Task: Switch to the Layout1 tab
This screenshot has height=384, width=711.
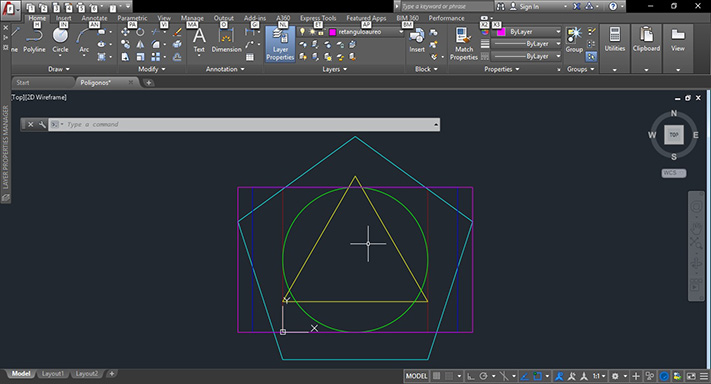Action: [53, 374]
